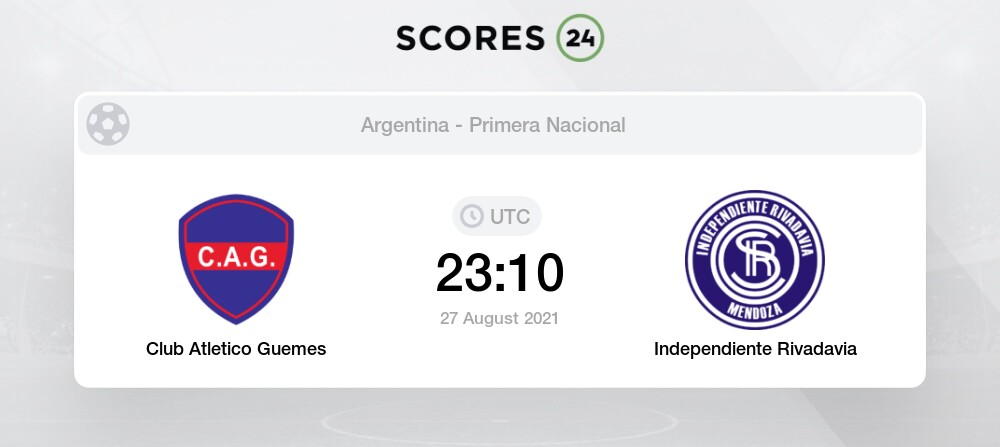Click the CSIR monogram inside the round crest
Viewport: 1000px width, 447px height.
[754, 259]
